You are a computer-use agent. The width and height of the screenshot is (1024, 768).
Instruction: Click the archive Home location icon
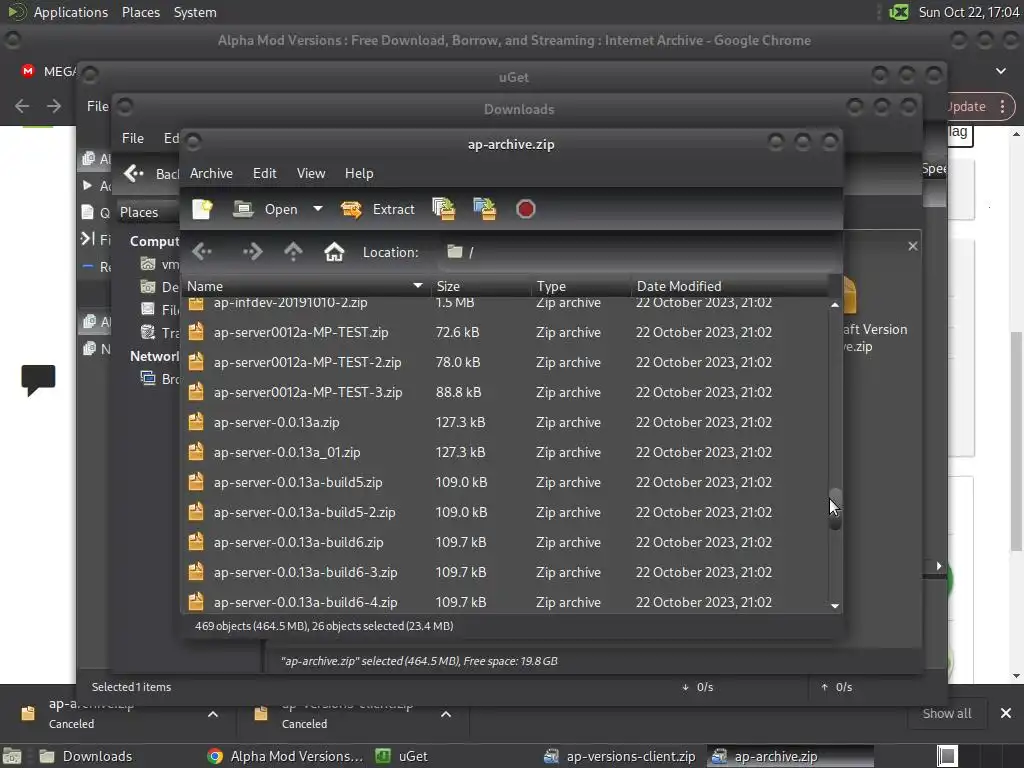(334, 251)
